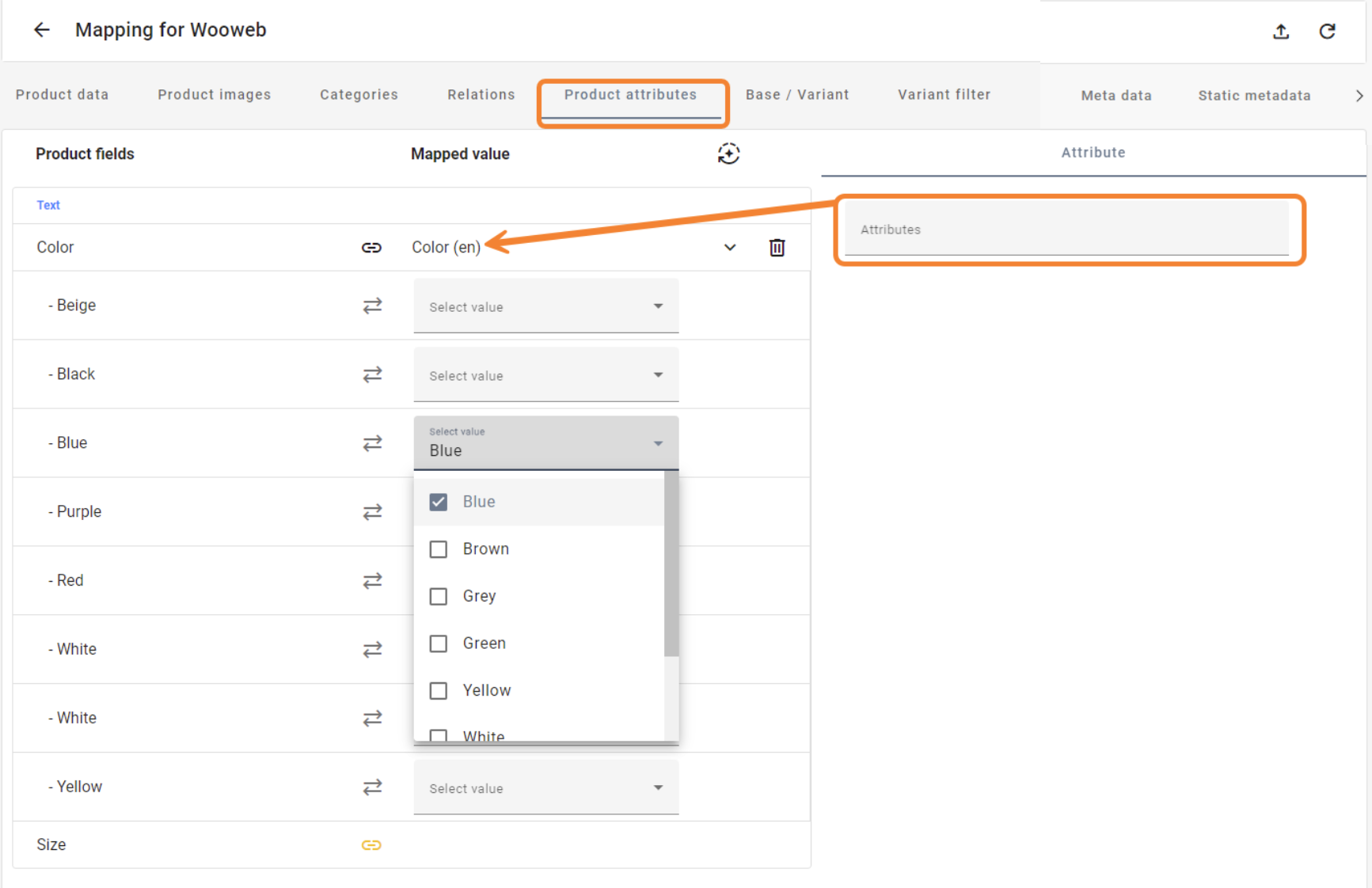Click the swap arrows icon for Beige
This screenshot has height=888, width=1372.
[372, 305]
